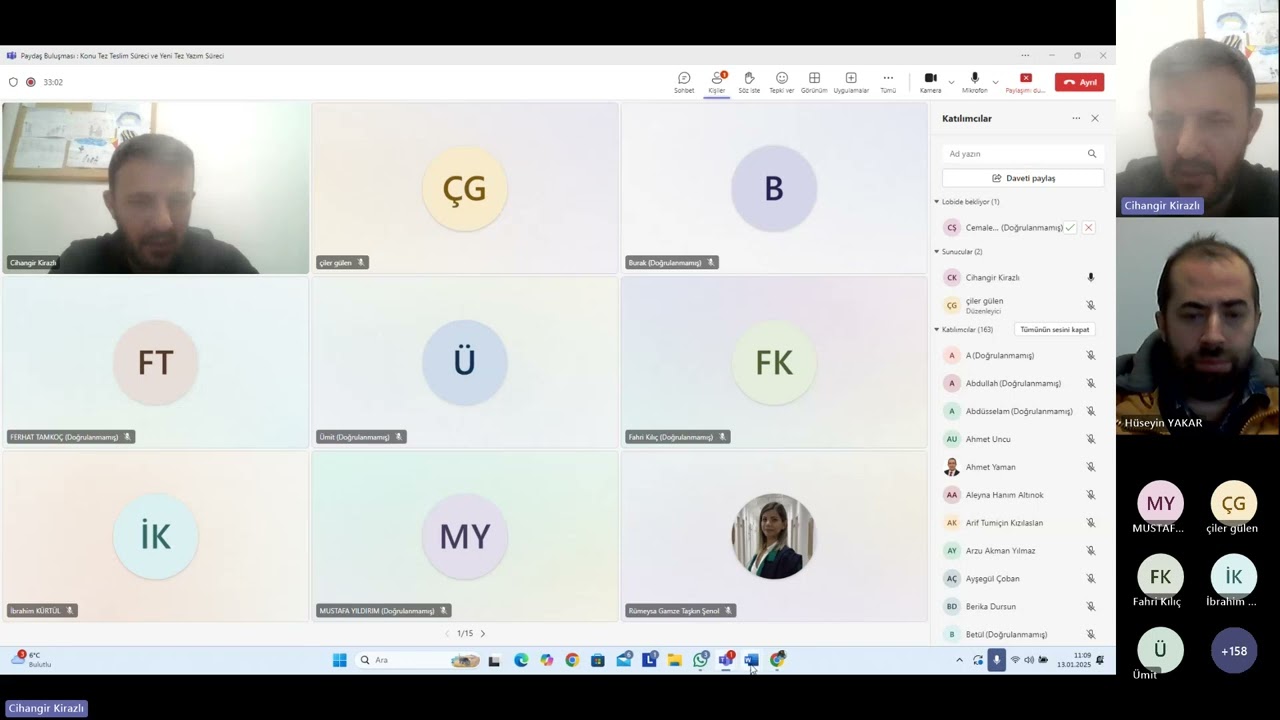Open microphone options dropdown arrow
Viewport: 1280px width, 720px height.
[995, 82]
